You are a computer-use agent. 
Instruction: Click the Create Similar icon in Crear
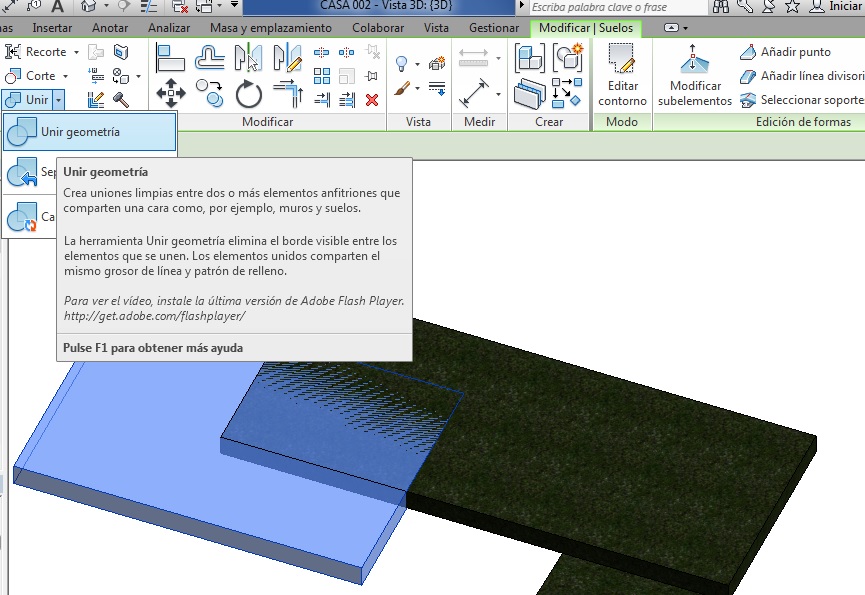[x=568, y=58]
